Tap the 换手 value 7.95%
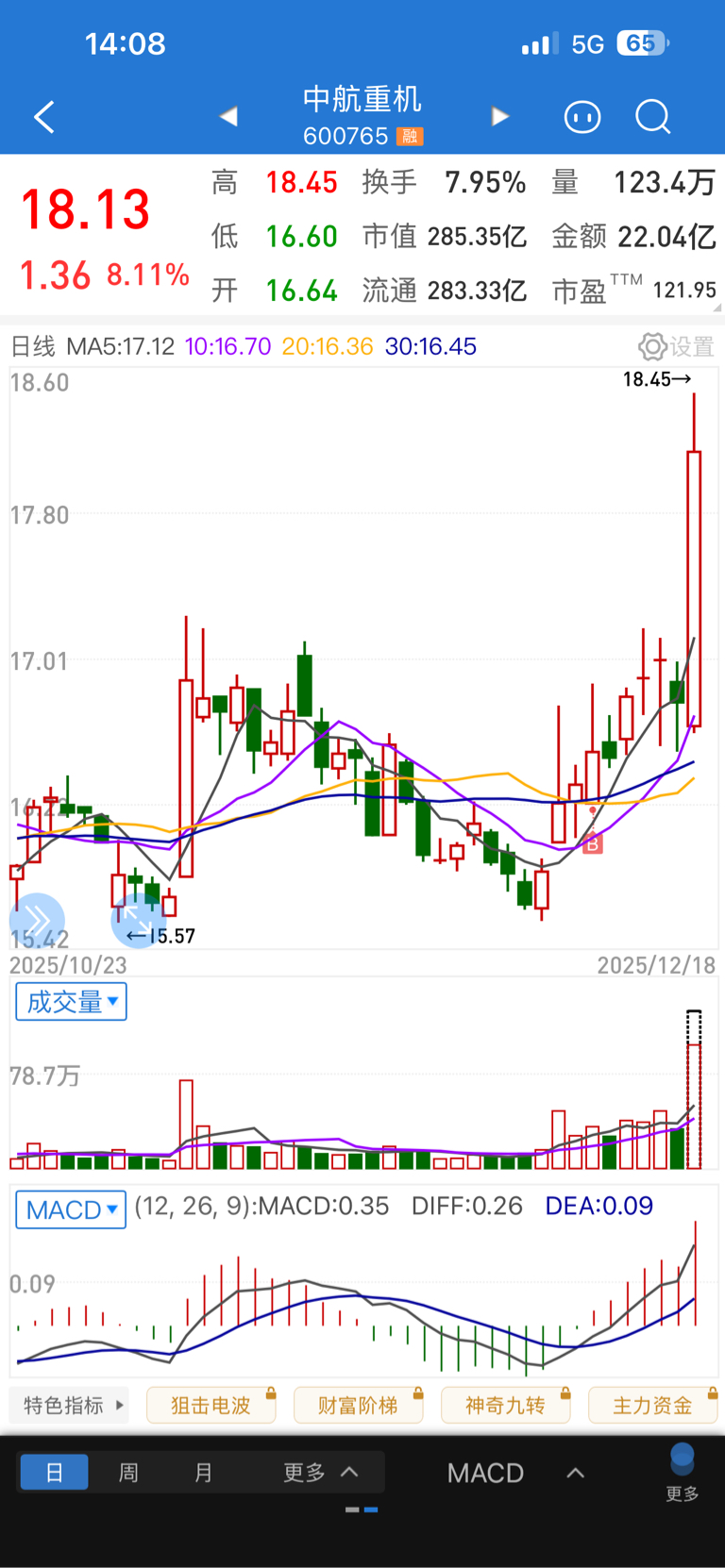 485,182
